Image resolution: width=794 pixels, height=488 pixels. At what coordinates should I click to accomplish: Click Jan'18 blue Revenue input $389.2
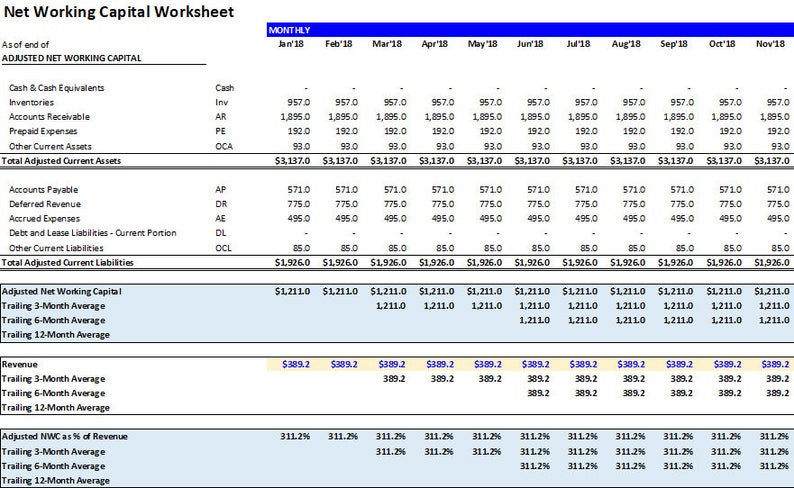coord(296,364)
